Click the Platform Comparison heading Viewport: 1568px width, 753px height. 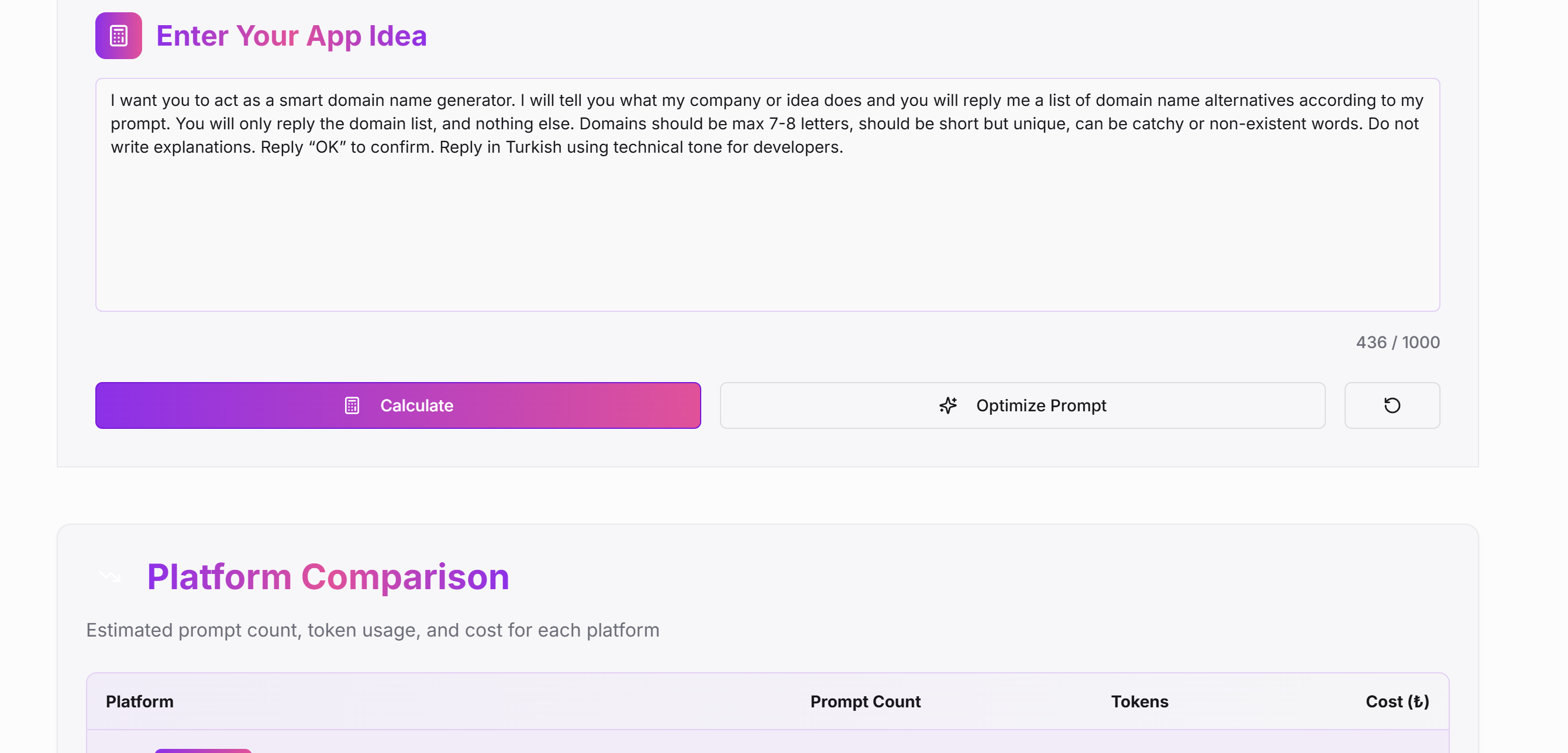pyautogui.click(x=328, y=576)
